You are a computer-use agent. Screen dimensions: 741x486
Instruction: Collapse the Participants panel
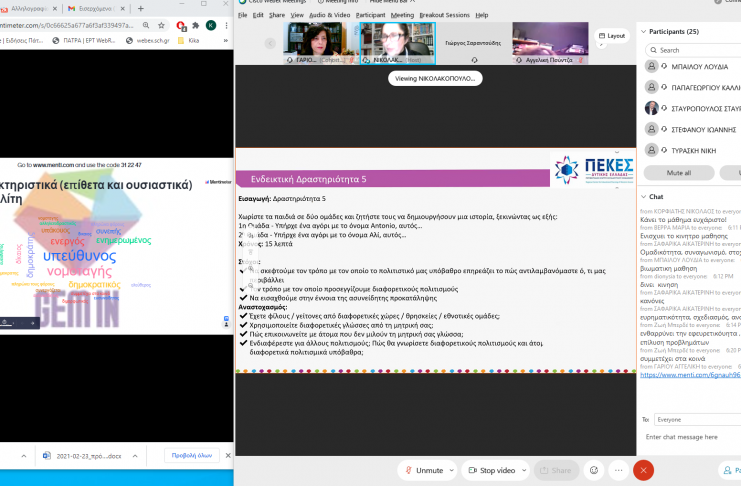(x=644, y=31)
